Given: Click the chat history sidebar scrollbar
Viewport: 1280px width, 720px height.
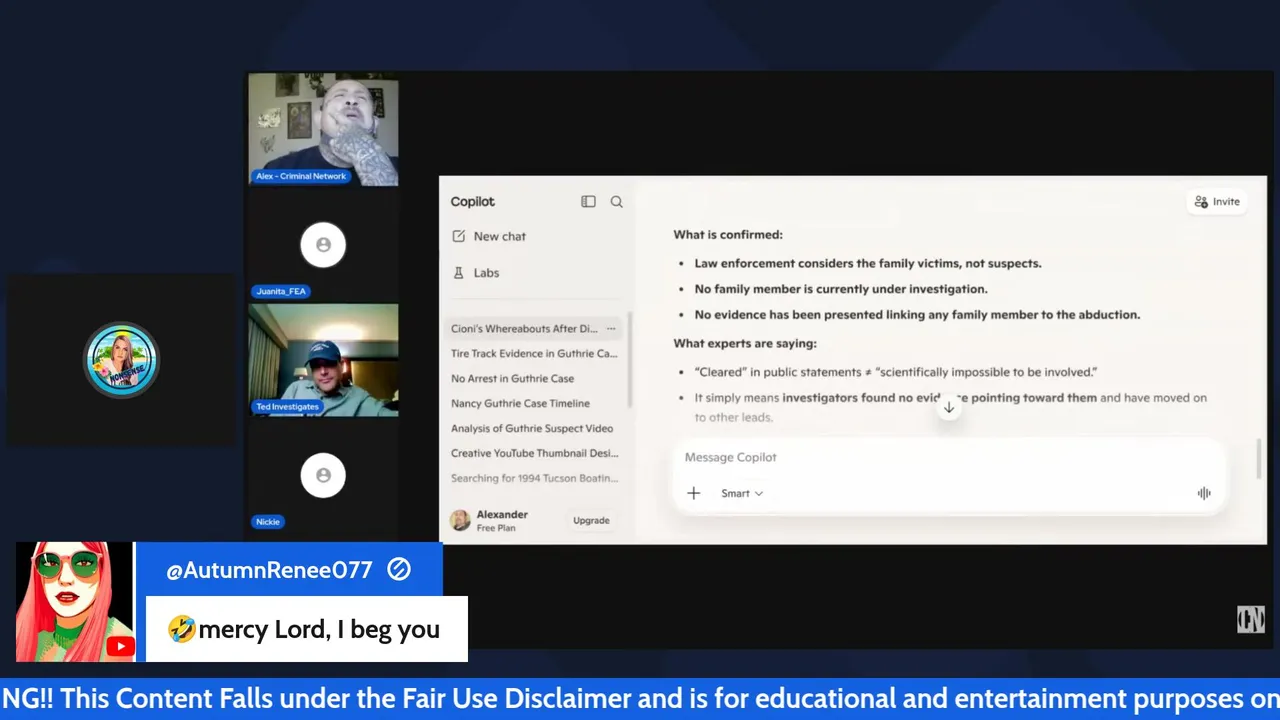Looking at the screenshot, I should click(630, 360).
